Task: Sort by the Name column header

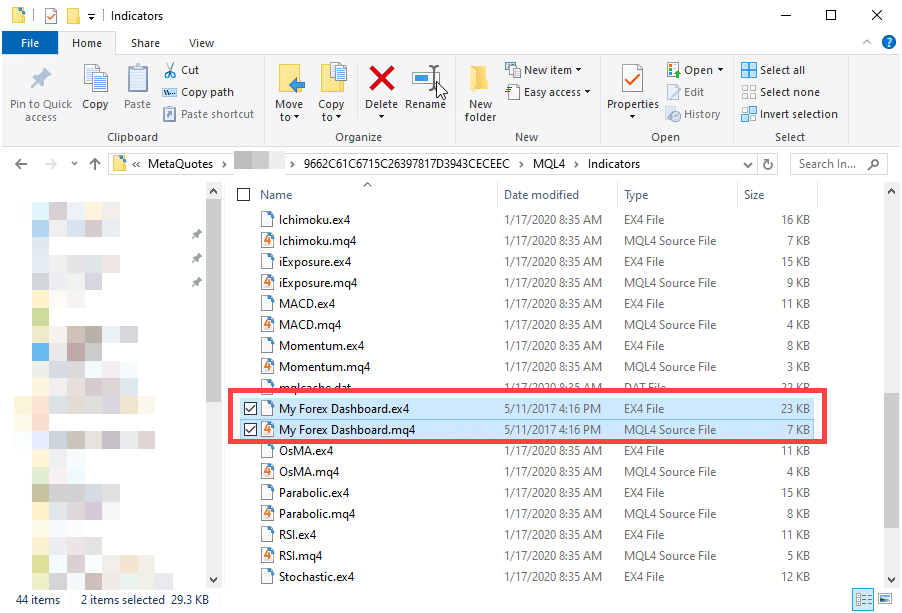Action: point(276,195)
